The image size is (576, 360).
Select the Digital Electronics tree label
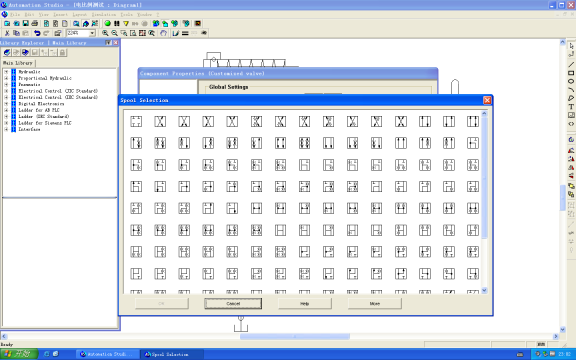point(41,104)
